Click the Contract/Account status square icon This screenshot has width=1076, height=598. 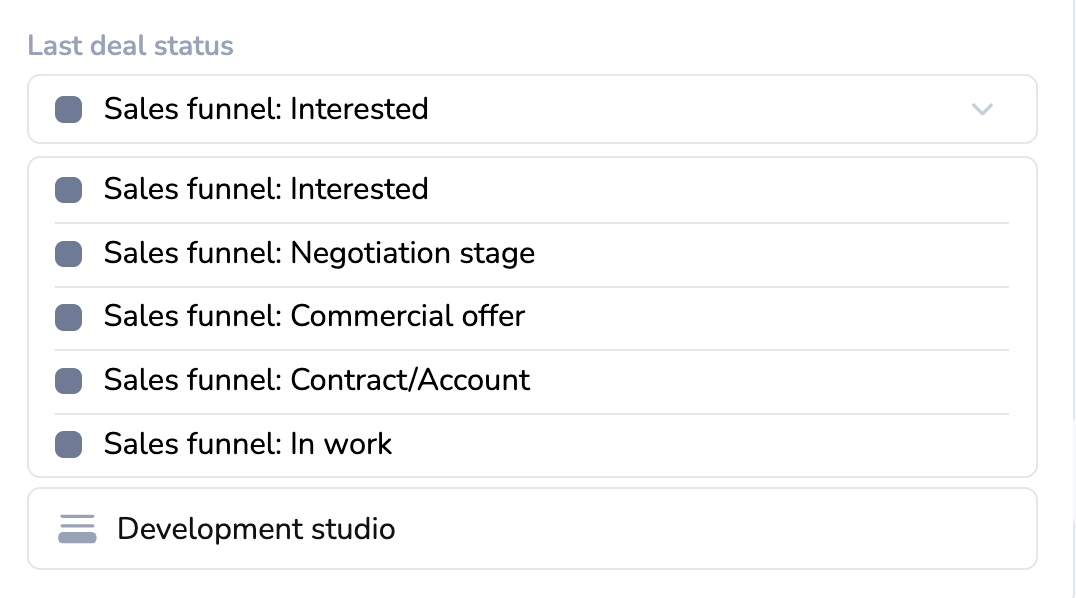(68, 381)
